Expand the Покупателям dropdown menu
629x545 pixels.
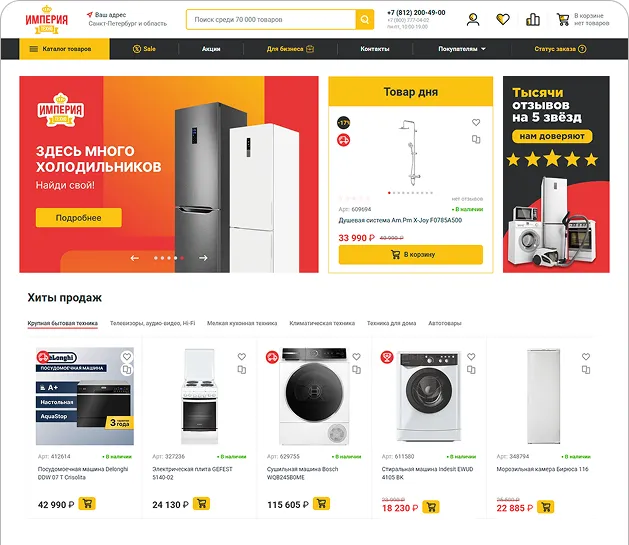click(462, 49)
